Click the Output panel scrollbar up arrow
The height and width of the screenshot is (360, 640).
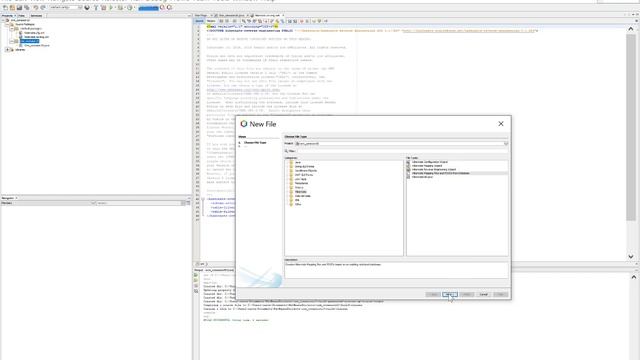pyautogui.click(x=633, y=277)
